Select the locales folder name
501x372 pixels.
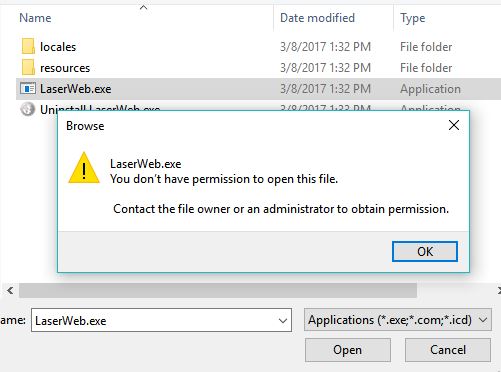click(x=58, y=47)
